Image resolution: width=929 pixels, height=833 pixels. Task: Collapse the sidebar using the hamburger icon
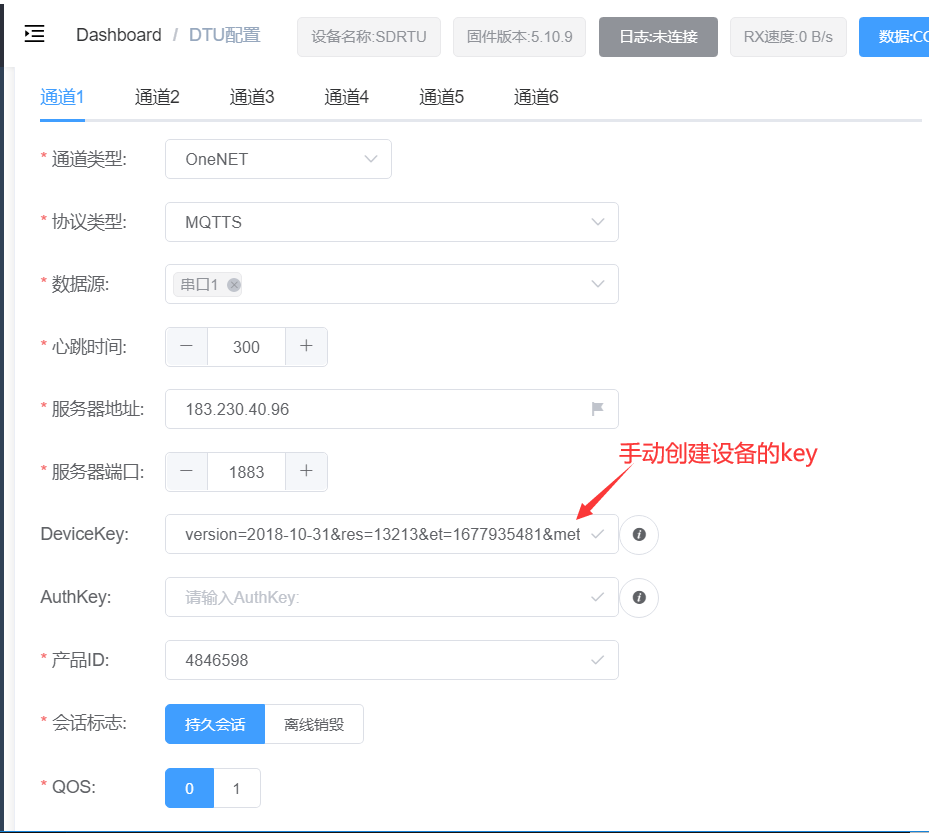pyautogui.click(x=34, y=33)
